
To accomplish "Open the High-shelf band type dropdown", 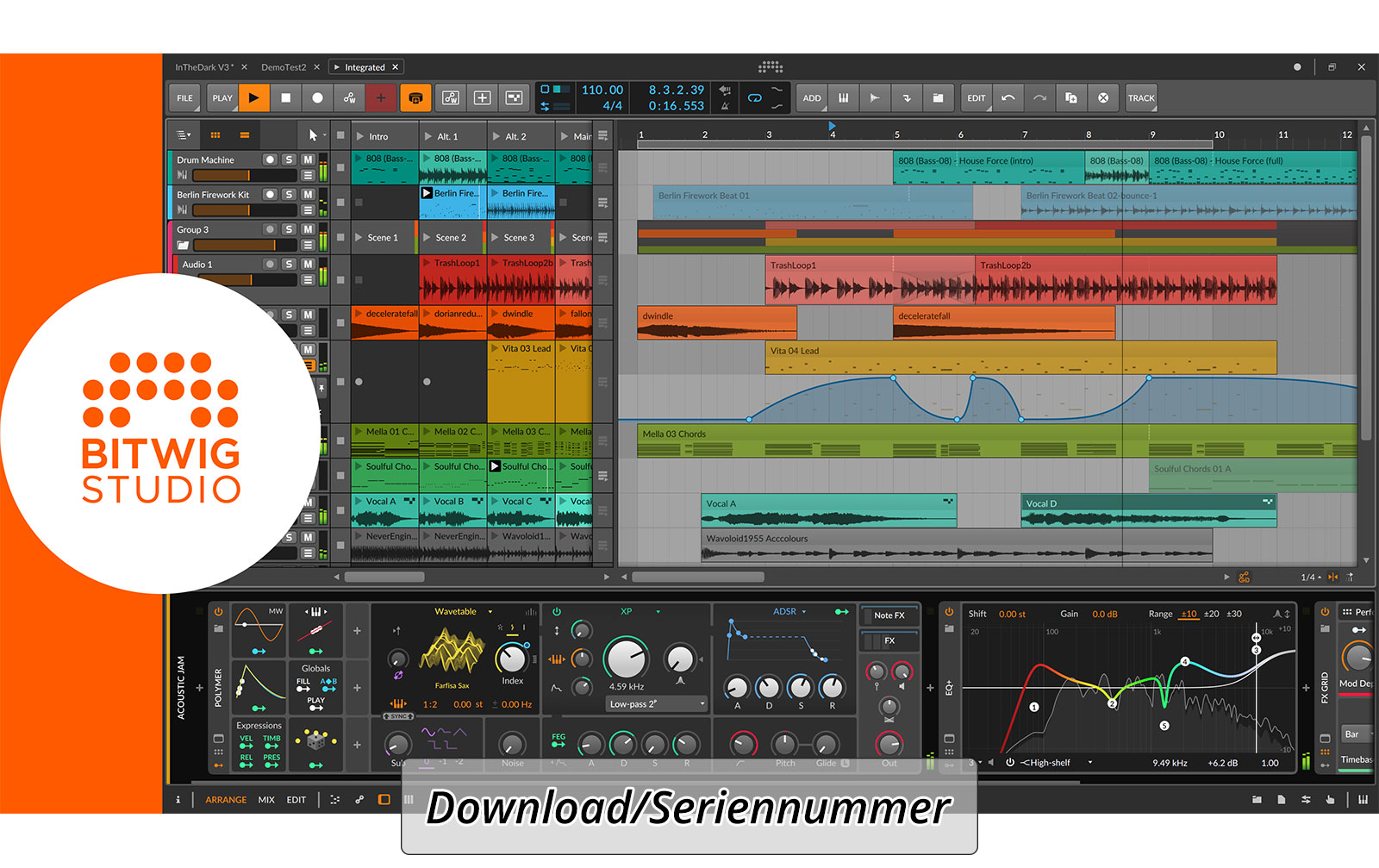I will tap(1057, 763).
